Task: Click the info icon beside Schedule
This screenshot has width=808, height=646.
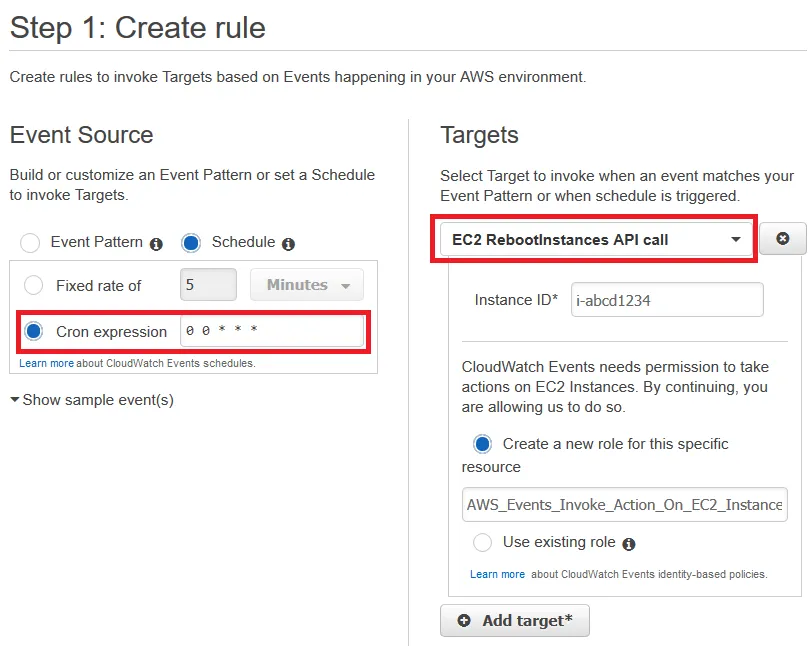Action: (288, 243)
